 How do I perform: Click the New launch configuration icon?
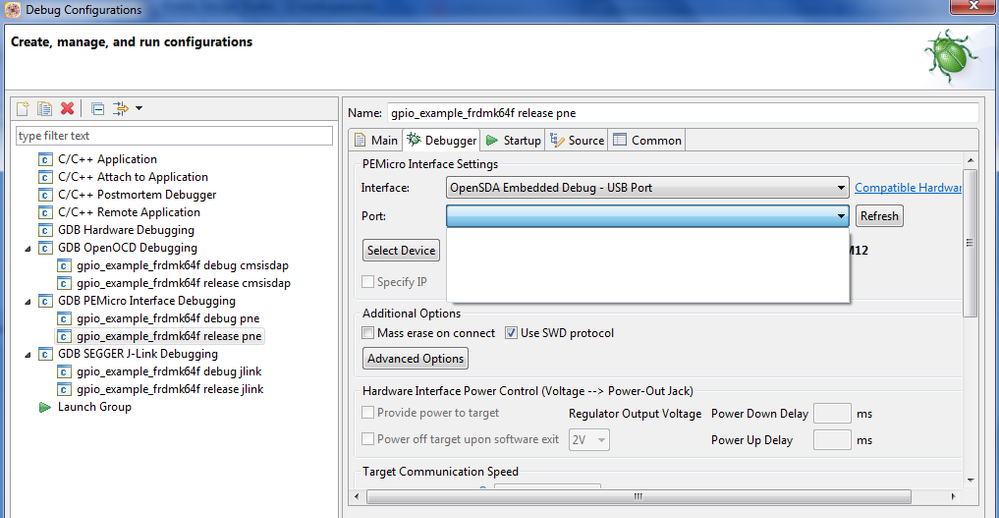point(23,109)
